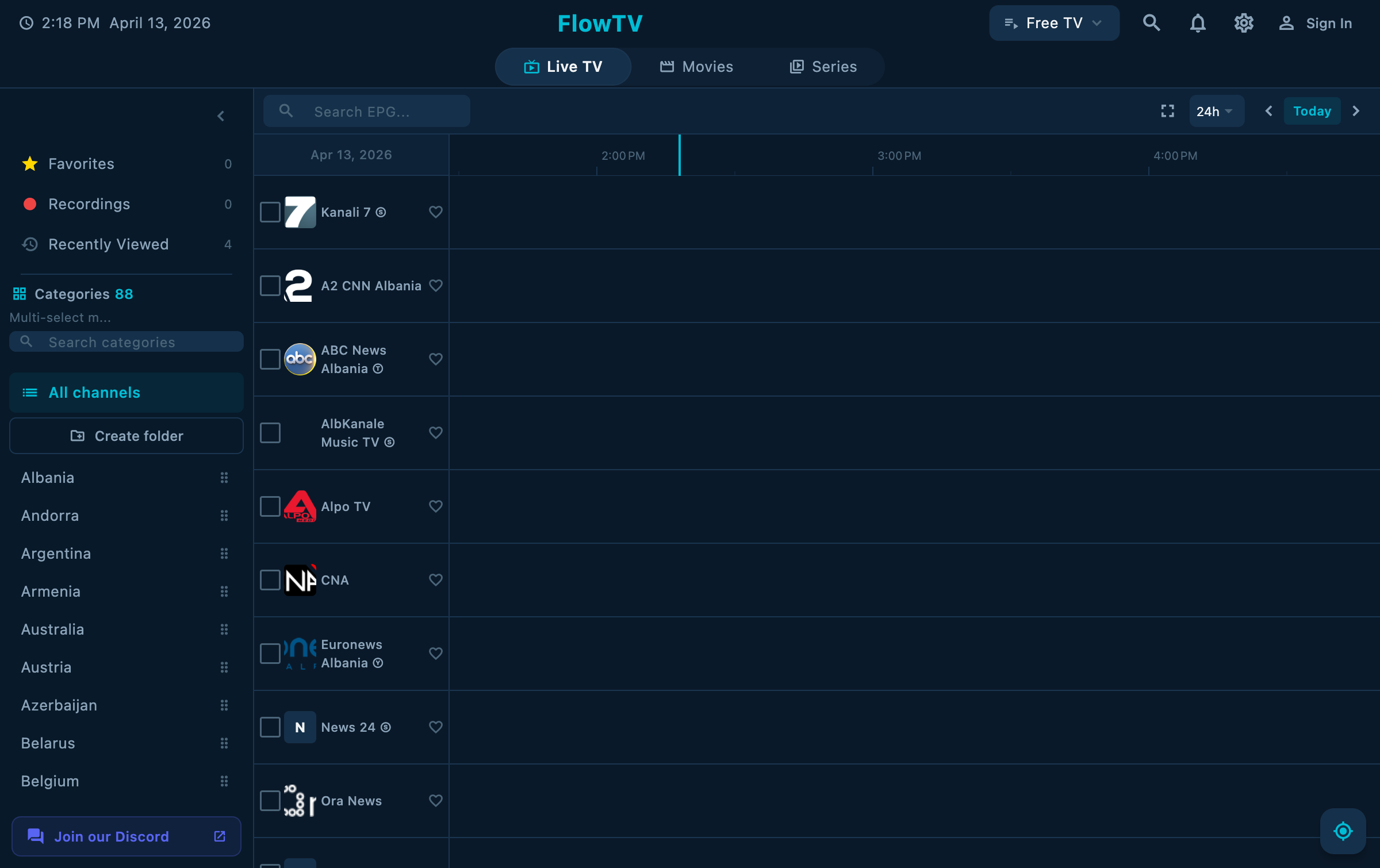This screenshot has height=868, width=1380.
Task: Favorite the A2 CNN Albania channel
Action: coord(435,286)
